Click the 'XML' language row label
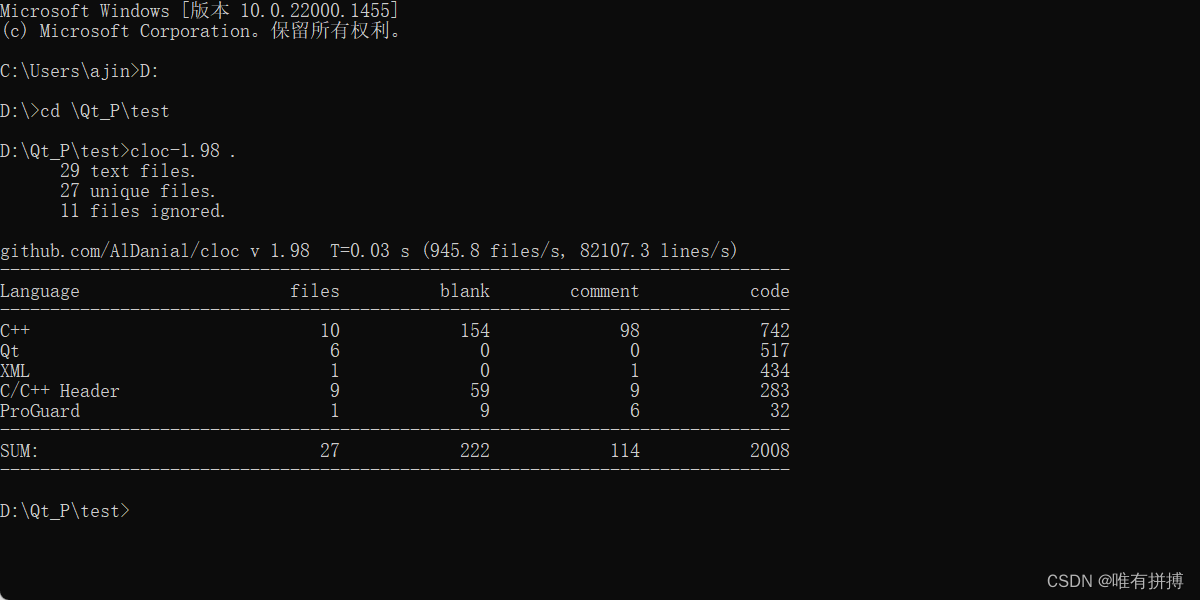Image resolution: width=1200 pixels, height=600 pixels. pos(15,371)
